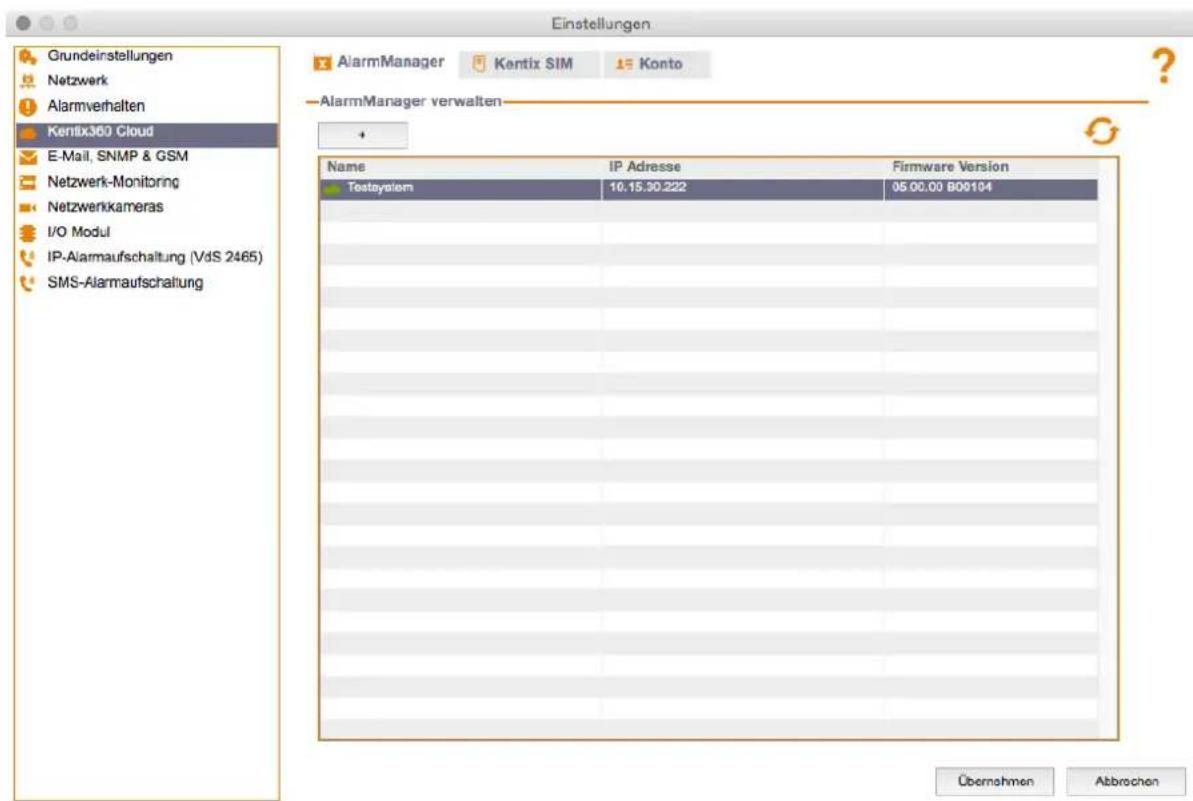1193x801 pixels.
Task: Click the Netzwerk sidebar icon
Action: [x=28, y=81]
